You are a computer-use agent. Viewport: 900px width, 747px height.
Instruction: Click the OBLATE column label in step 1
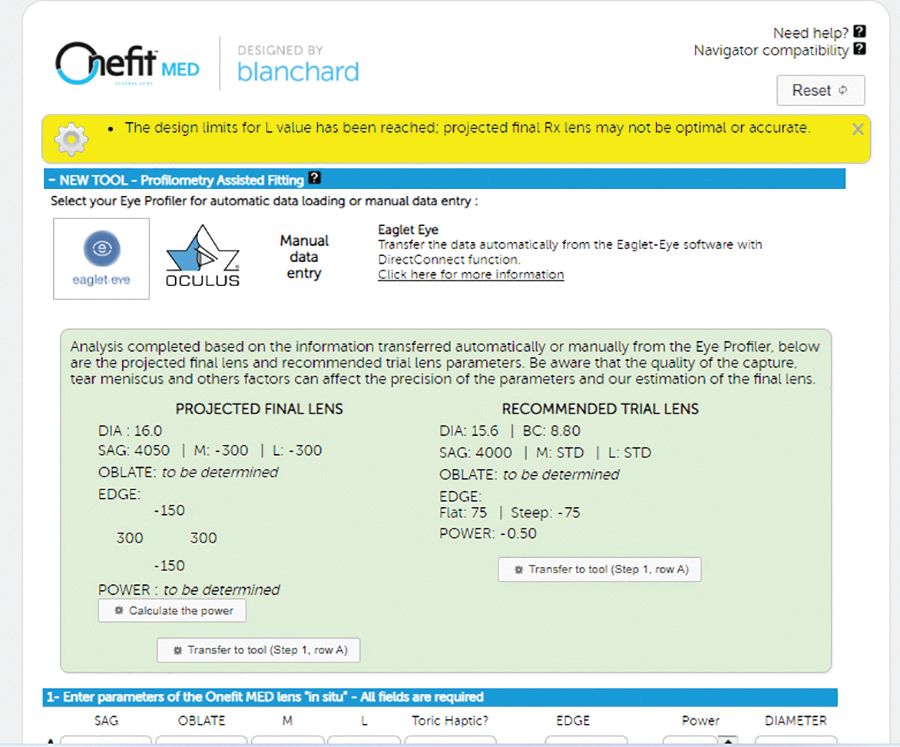201,721
